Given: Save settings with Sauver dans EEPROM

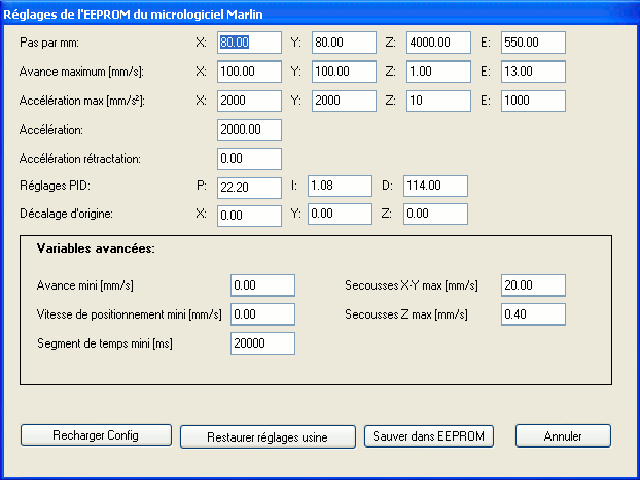Looking at the screenshot, I should point(428,436).
